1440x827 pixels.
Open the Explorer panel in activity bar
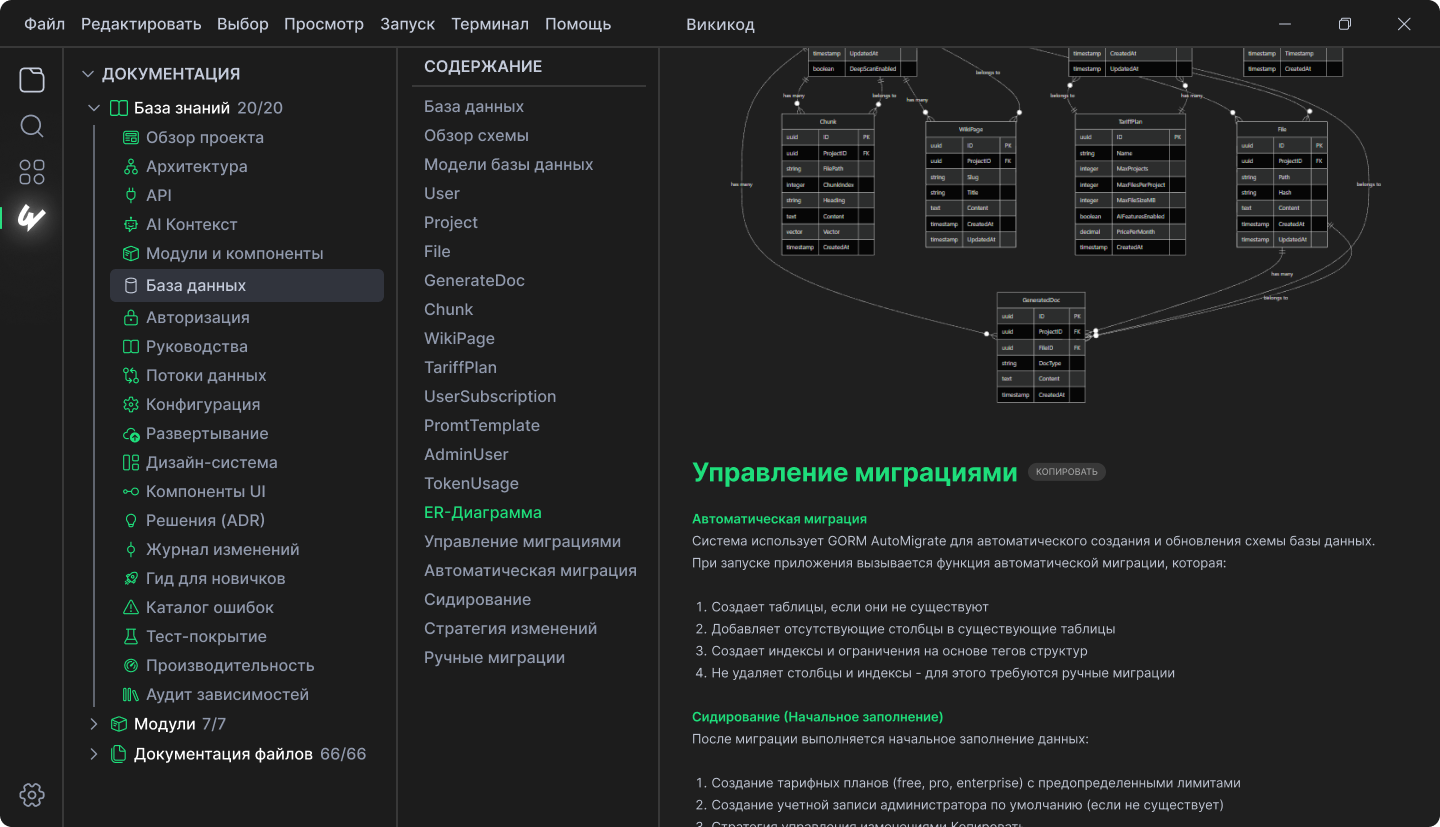pos(32,79)
